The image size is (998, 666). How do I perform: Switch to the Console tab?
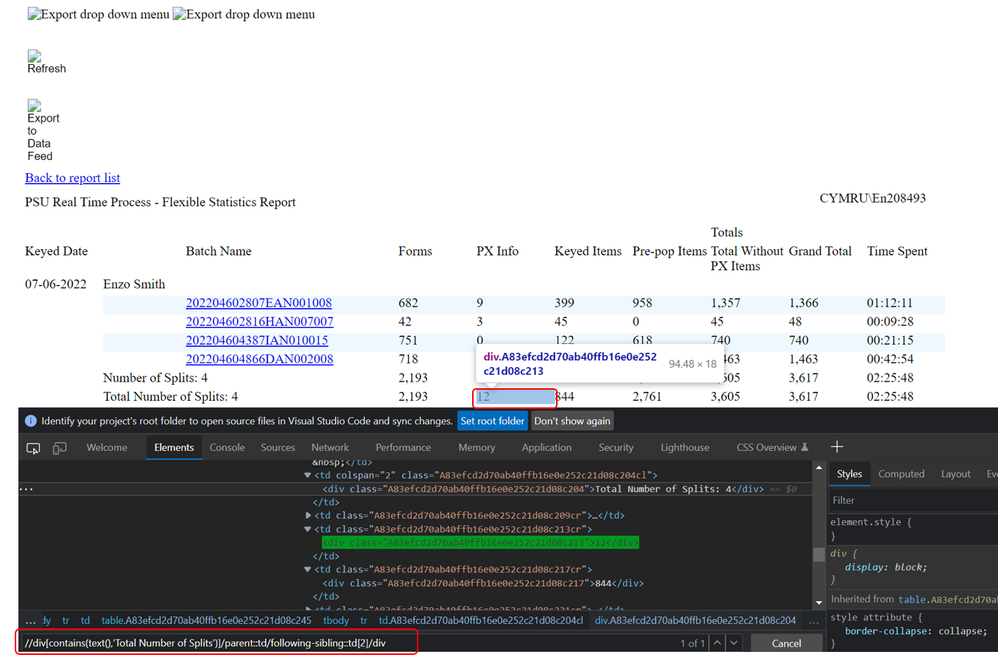[227, 448]
